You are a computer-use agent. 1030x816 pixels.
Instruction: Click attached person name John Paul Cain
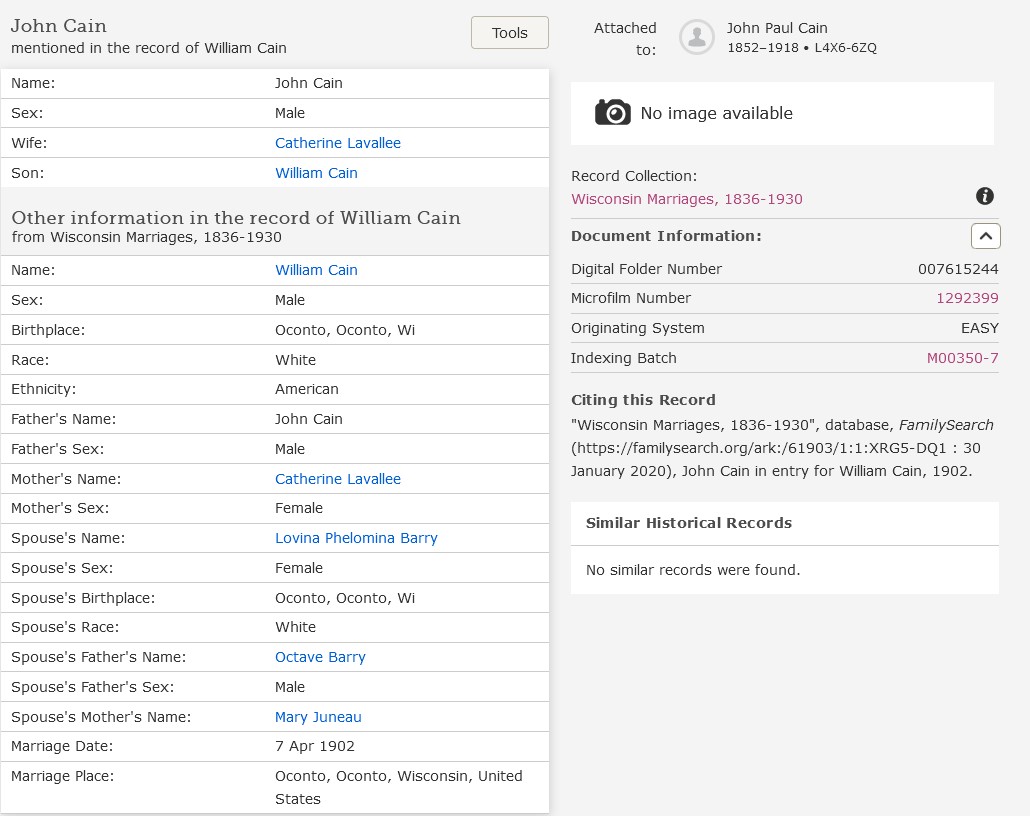pos(776,28)
